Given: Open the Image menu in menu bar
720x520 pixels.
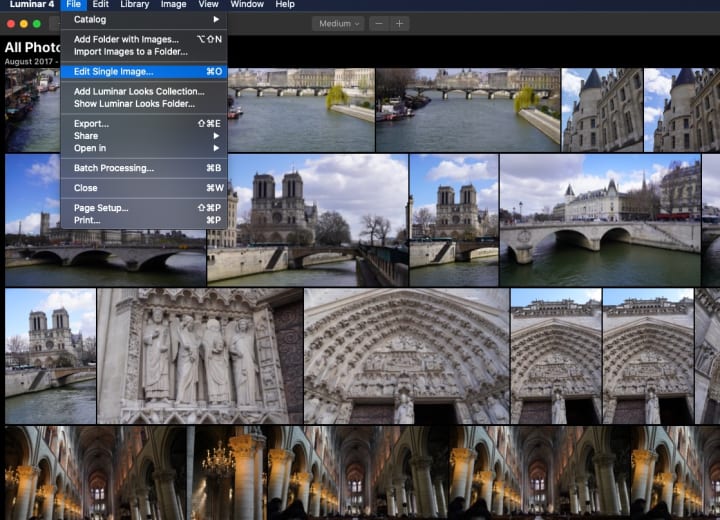Looking at the screenshot, I should point(173,5).
